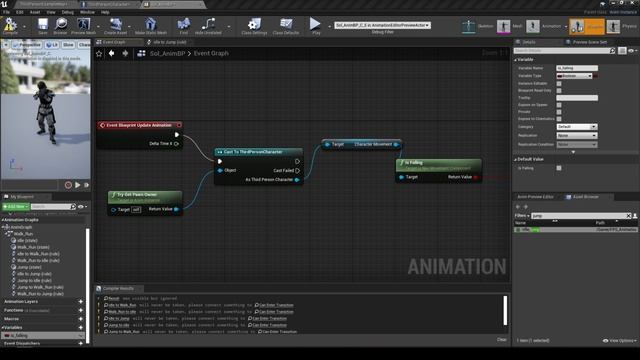640x360 pixels.
Task: Save the blueprint asset
Action: point(42,26)
